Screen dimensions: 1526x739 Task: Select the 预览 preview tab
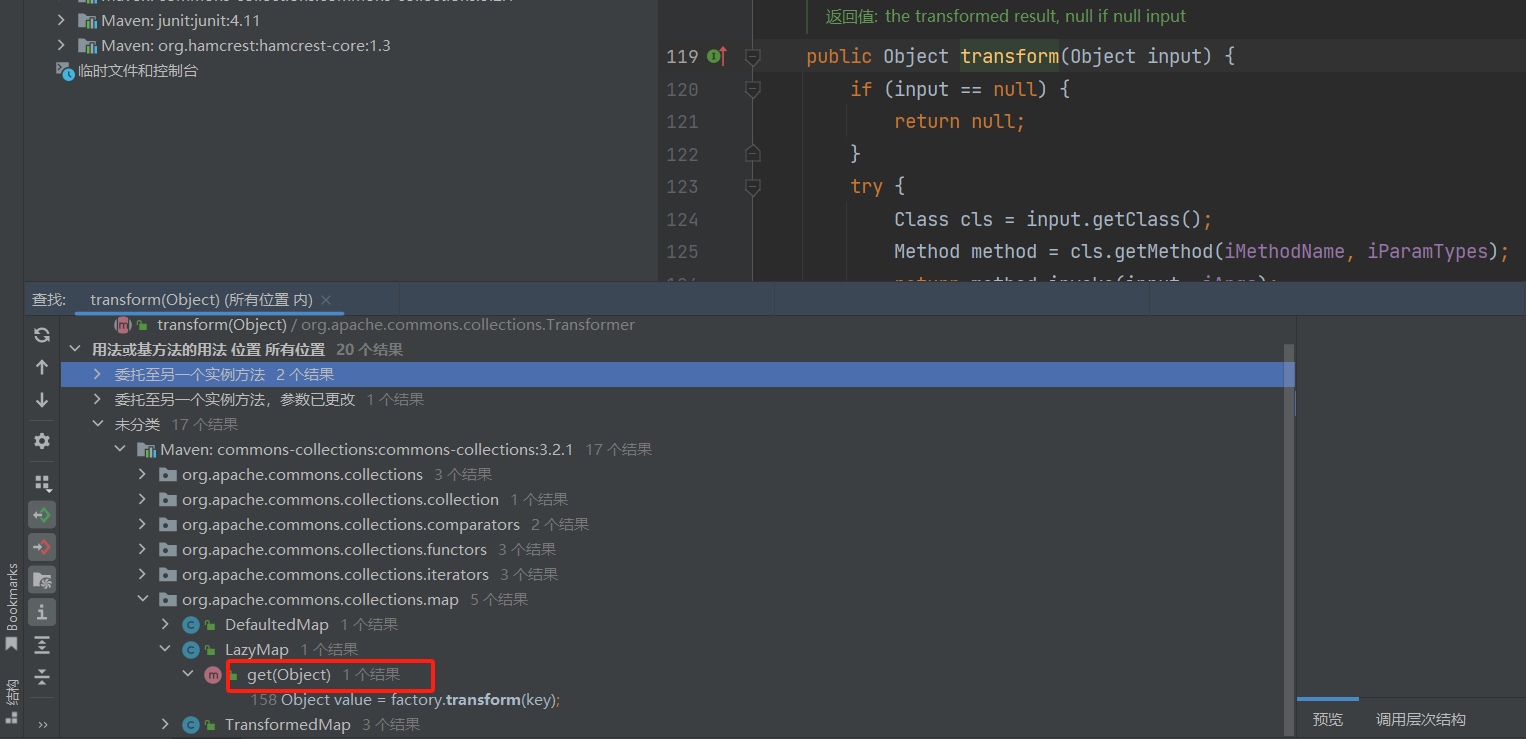click(1327, 720)
